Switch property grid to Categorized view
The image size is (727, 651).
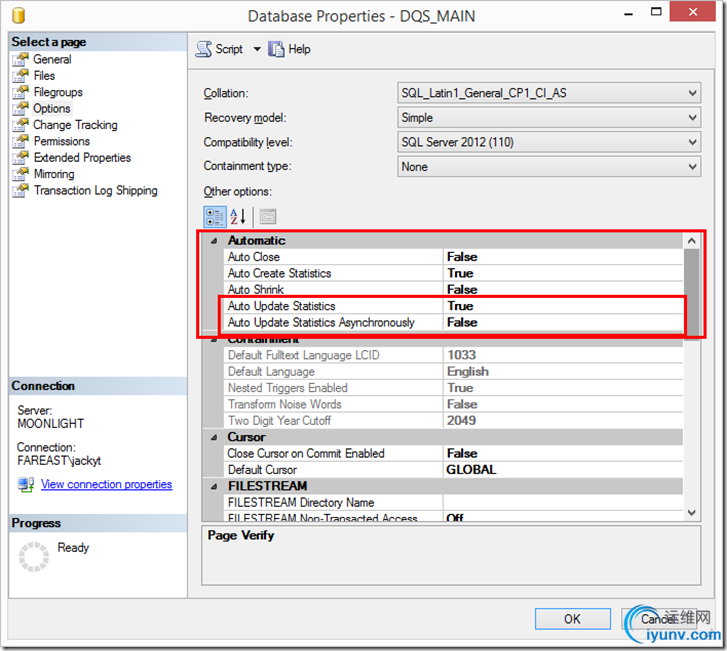215,217
